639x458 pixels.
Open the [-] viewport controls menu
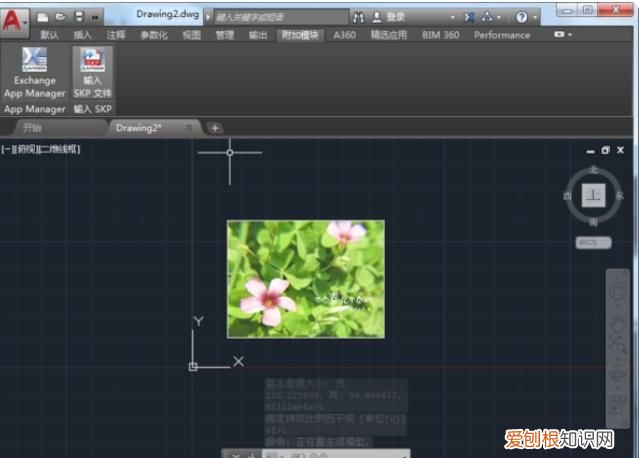pyautogui.click(x=6, y=149)
